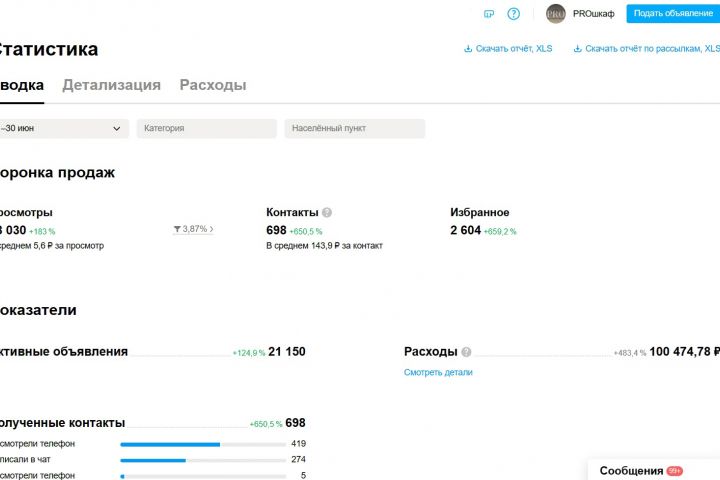Open the Категория filter field
The image size is (720, 480).
[206, 129]
